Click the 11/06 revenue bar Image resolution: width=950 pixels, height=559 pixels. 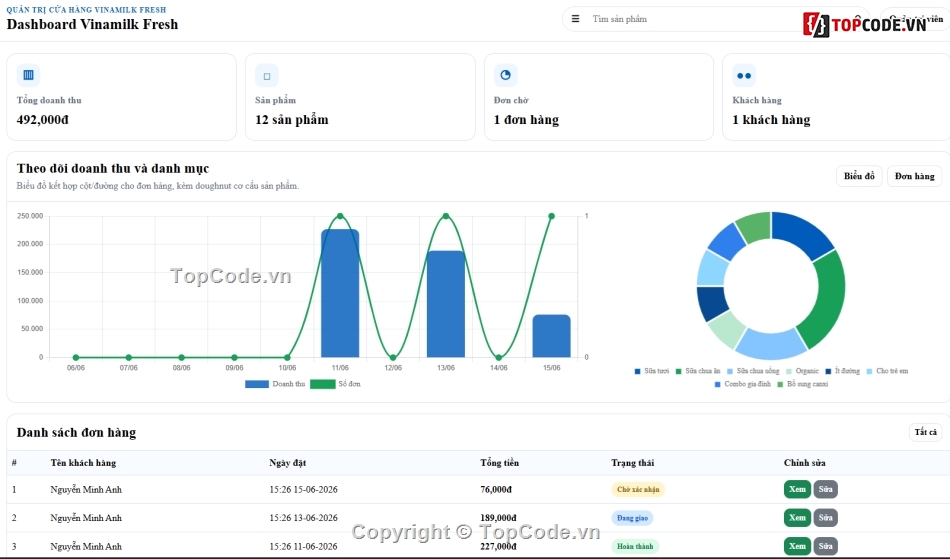(x=340, y=293)
